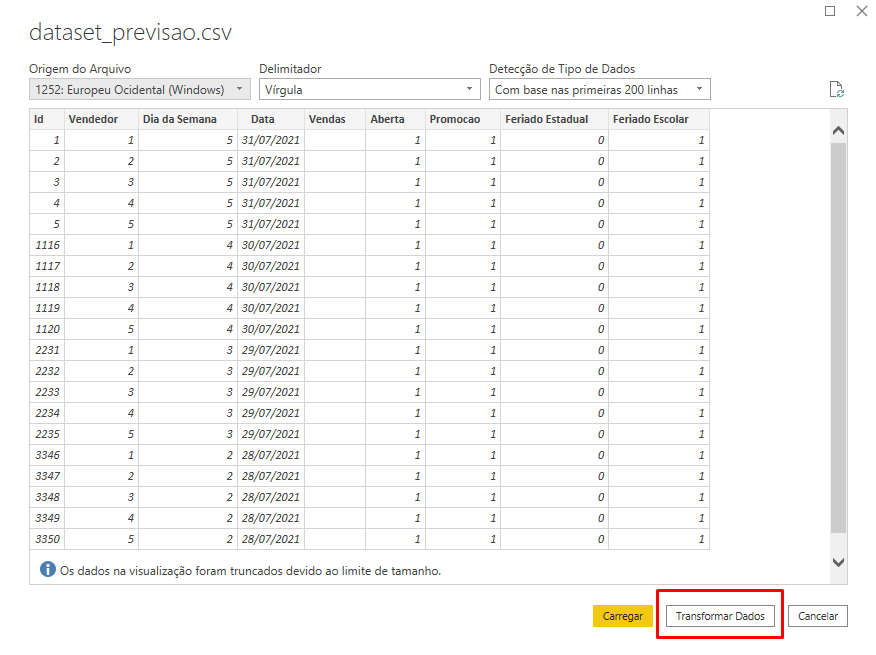The width and height of the screenshot is (876, 655).
Task: Select the Feriado Estadual column header
Action: pyautogui.click(x=554, y=119)
